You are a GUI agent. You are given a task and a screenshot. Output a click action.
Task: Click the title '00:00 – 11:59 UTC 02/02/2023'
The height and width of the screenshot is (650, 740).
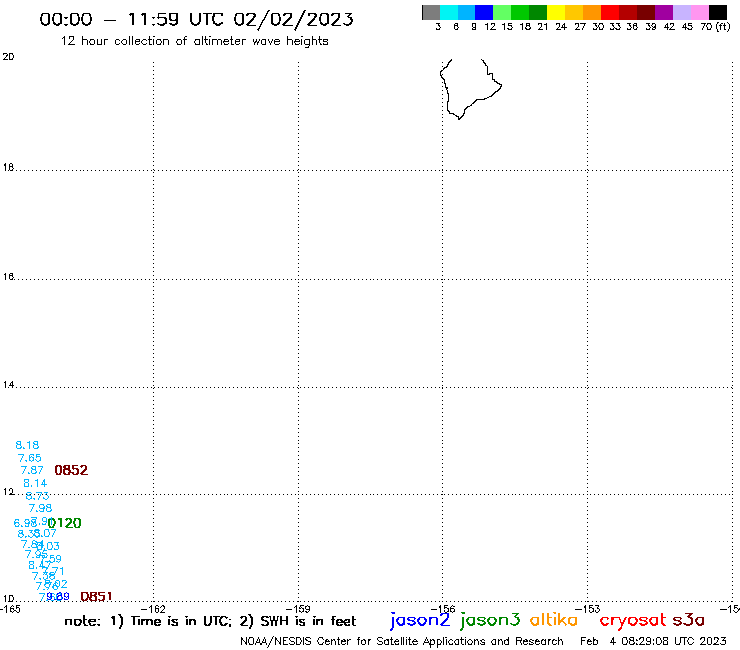click(196, 19)
